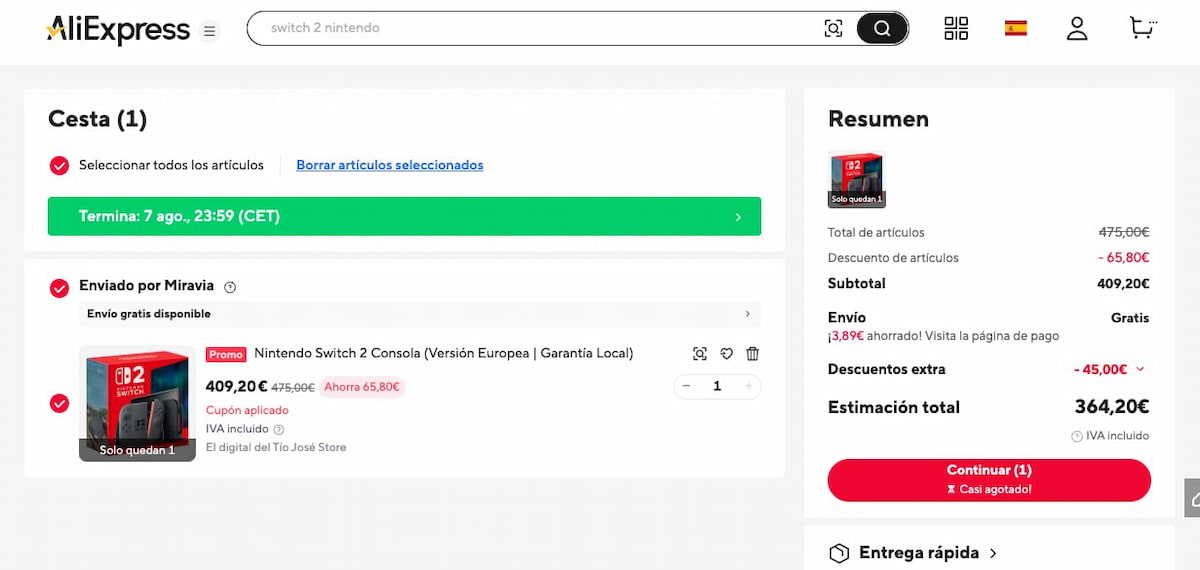1200x570 pixels.
Task: Click the Cupón aplicado text
Action: click(247, 410)
